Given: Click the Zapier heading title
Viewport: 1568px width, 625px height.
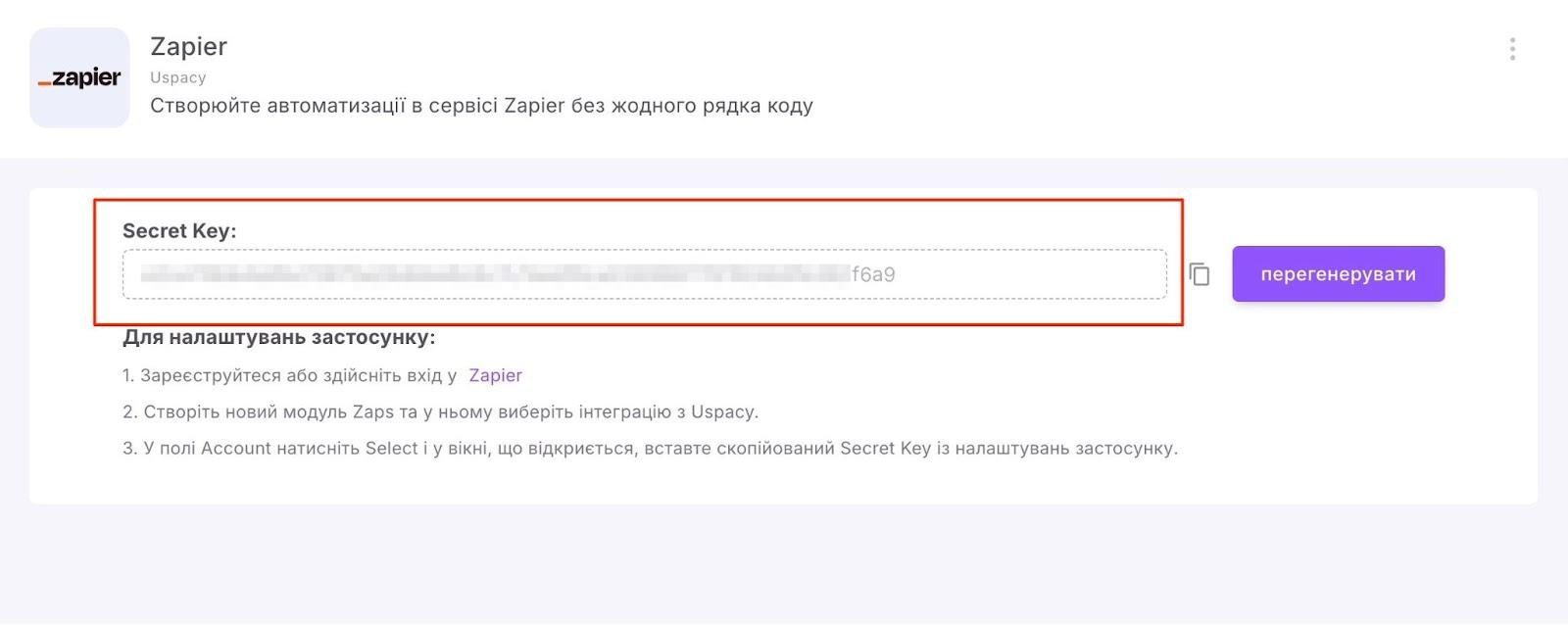Looking at the screenshot, I should (188, 46).
